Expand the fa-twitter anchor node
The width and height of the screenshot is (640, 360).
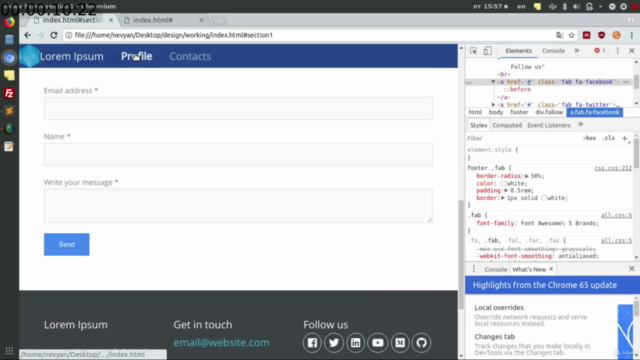pyautogui.click(x=493, y=105)
